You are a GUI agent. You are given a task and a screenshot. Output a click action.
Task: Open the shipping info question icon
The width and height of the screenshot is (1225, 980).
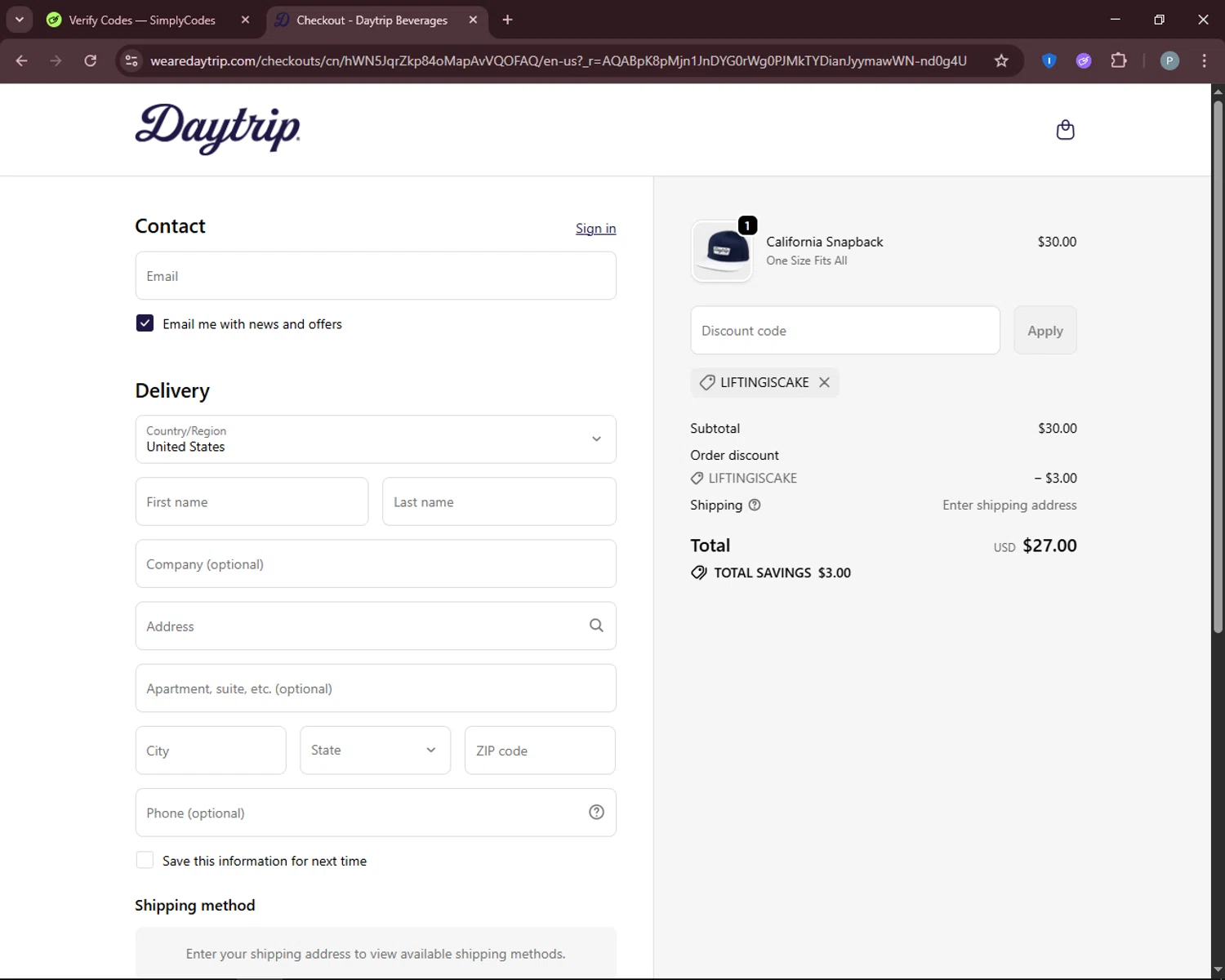point(755,505)
